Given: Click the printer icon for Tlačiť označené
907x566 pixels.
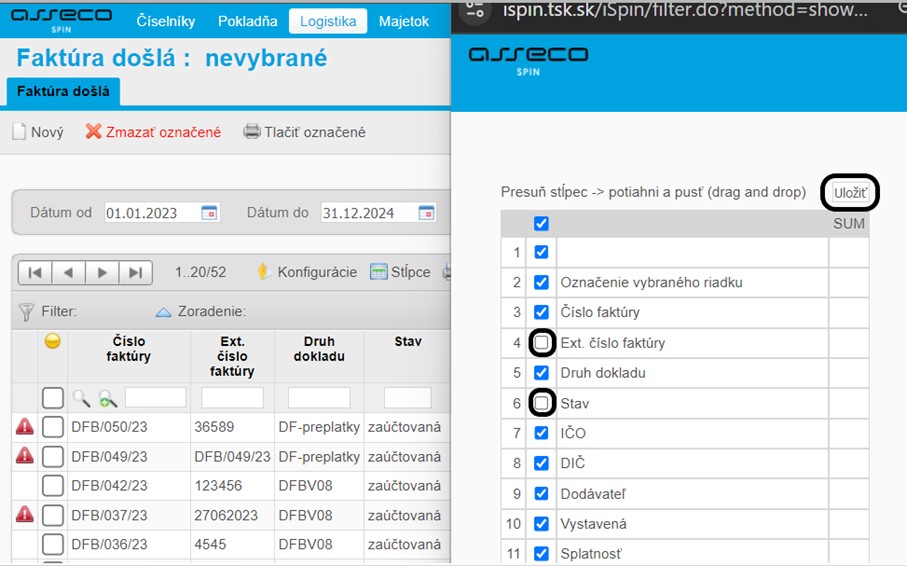Looking at the screenshot, I should (252, 132).
